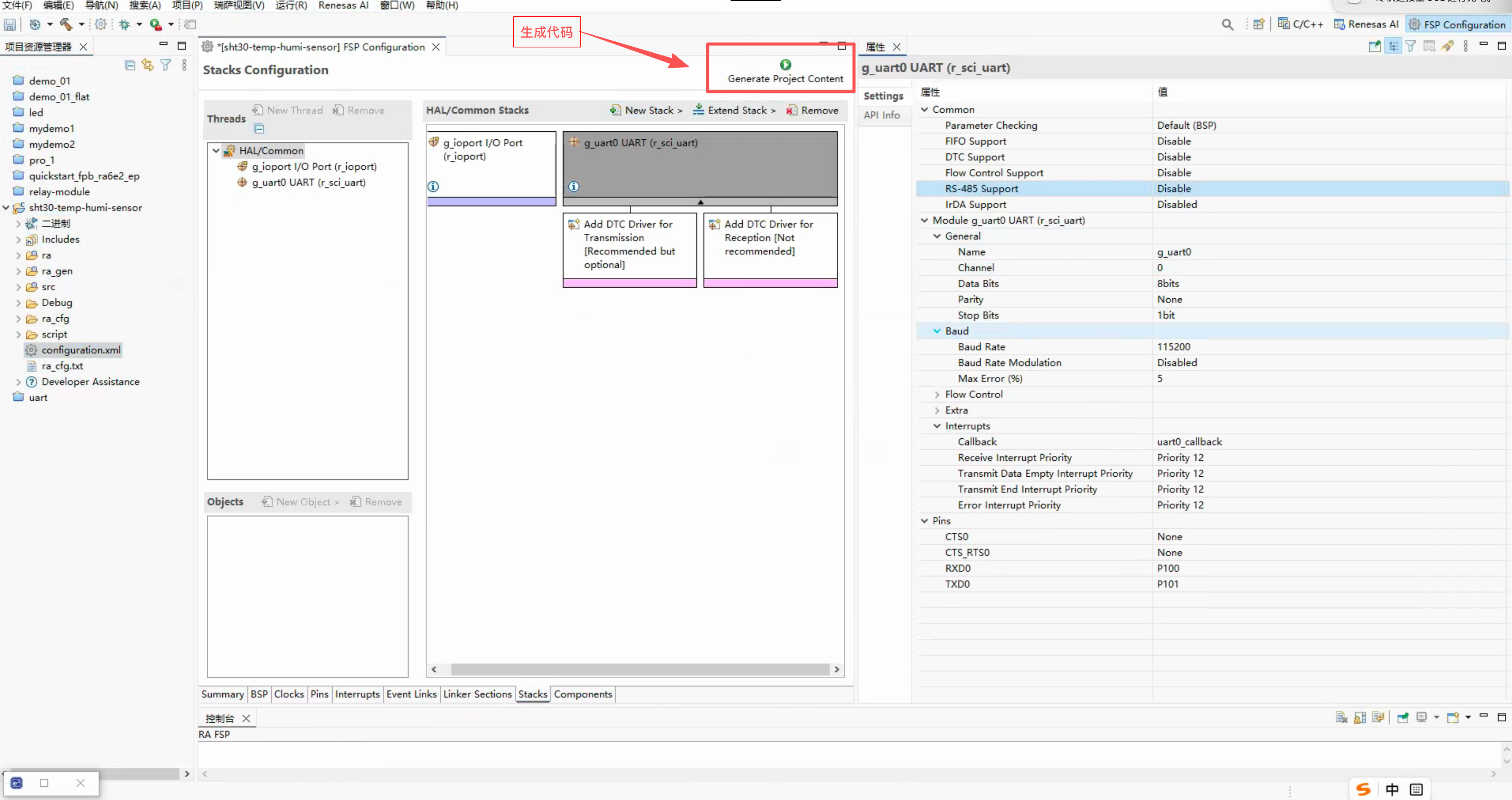
Task: Click the New Stack button
Action: (x=646, y=110)
